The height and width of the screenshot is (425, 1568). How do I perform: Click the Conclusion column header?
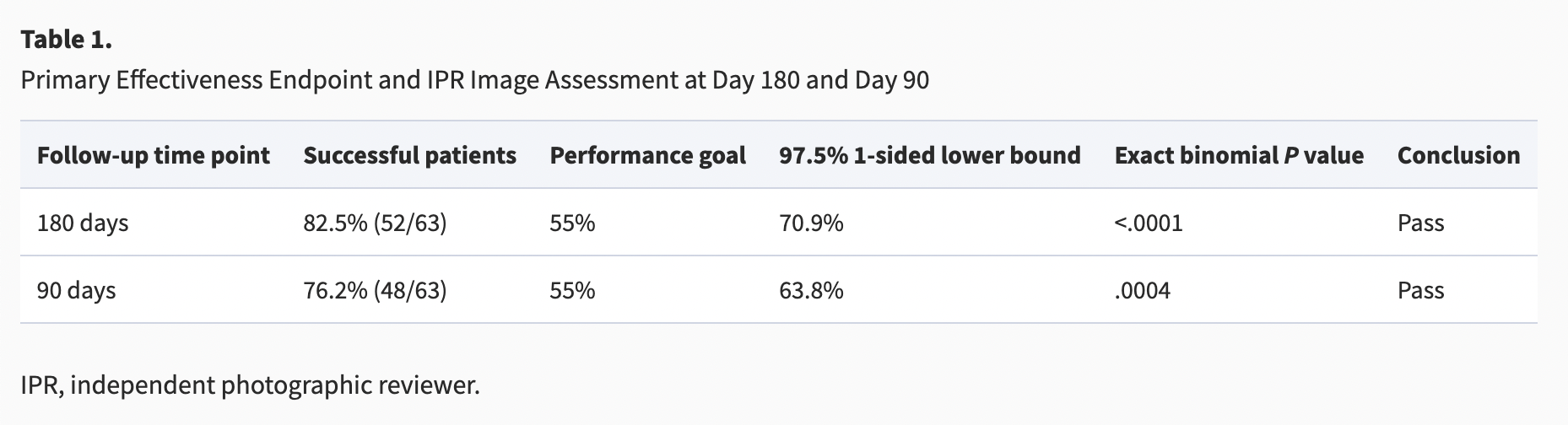tap(1458, 155)
